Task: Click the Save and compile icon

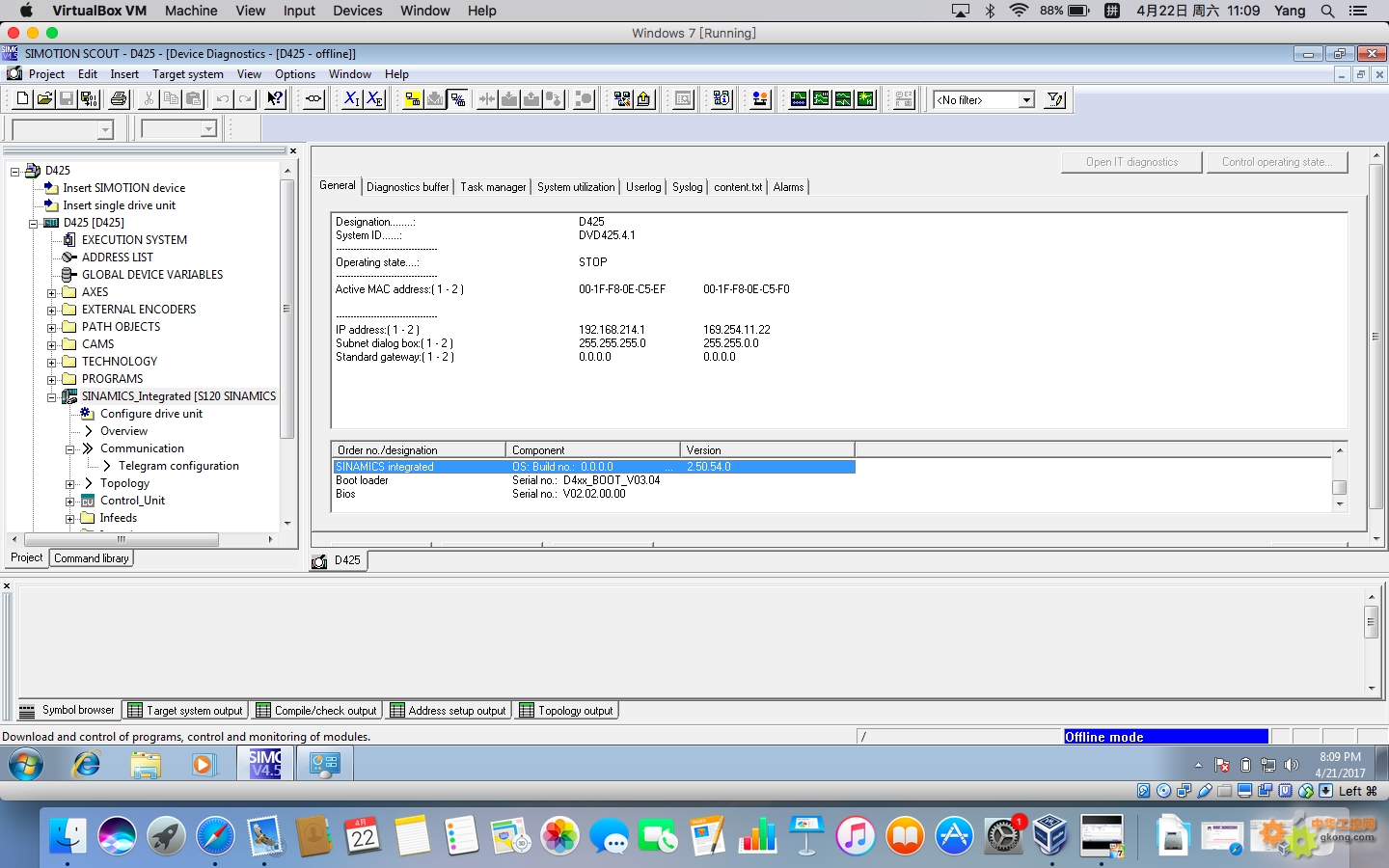Action: tap(89, 98)
